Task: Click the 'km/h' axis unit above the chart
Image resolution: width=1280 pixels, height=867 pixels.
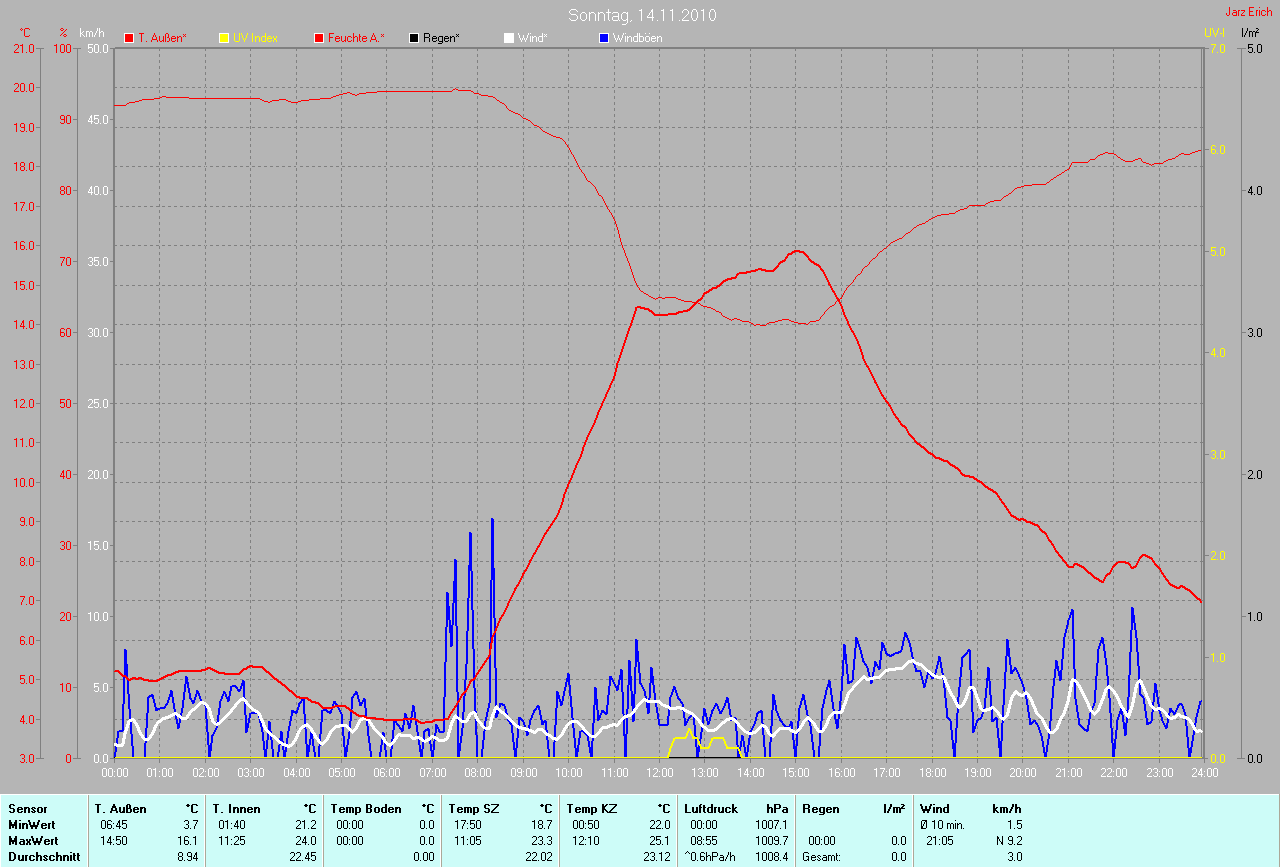Action: point(91,33)
